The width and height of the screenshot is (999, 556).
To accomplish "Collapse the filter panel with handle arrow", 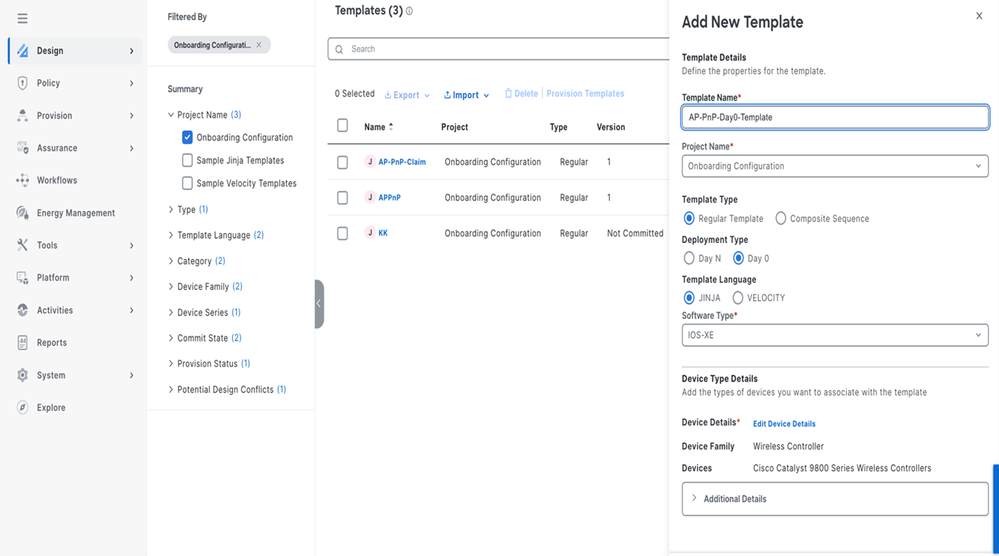I will click(x=319, y=304).
